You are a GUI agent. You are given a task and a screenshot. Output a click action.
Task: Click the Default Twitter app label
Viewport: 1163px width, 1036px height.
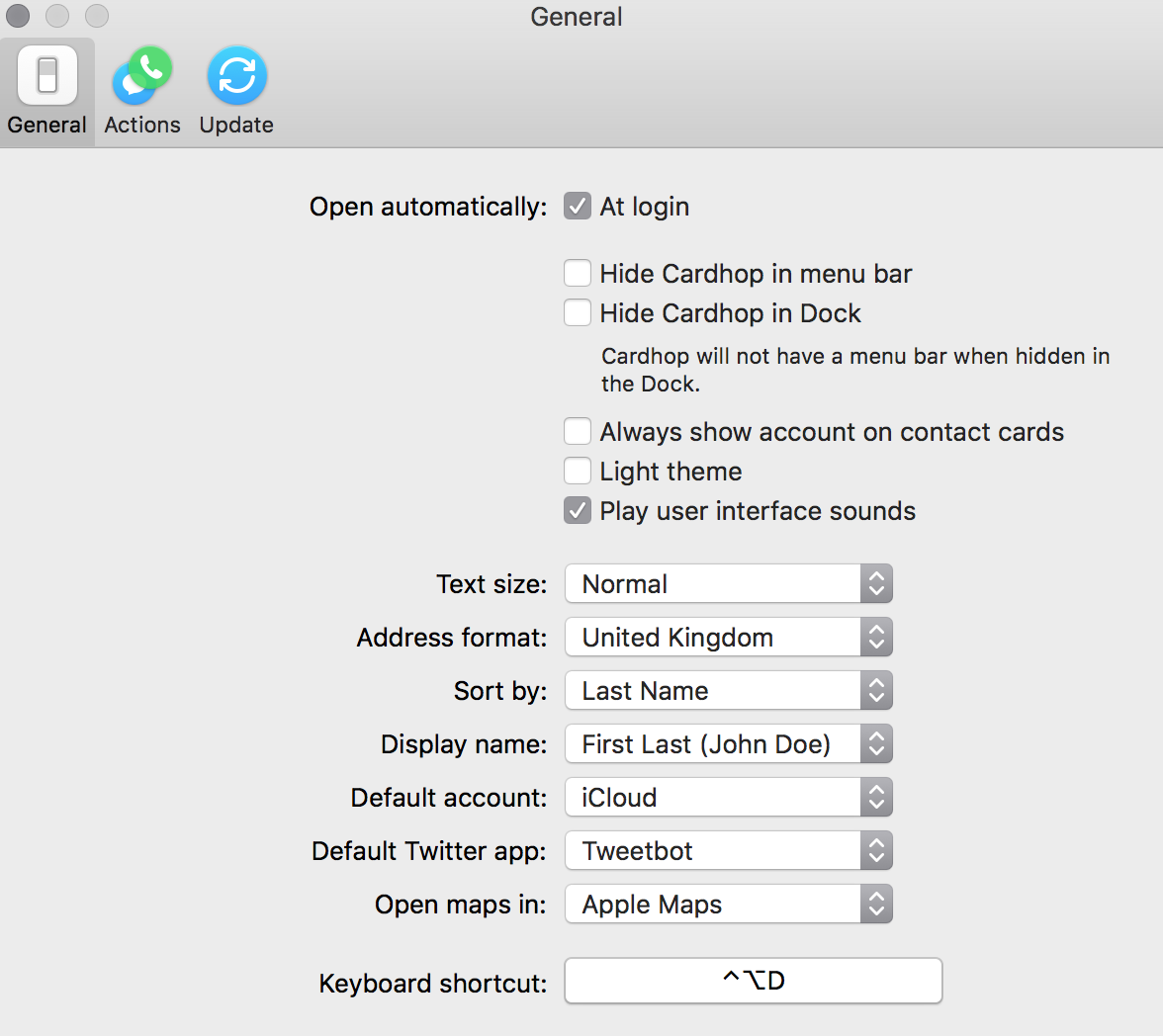[x=429, y=851]
